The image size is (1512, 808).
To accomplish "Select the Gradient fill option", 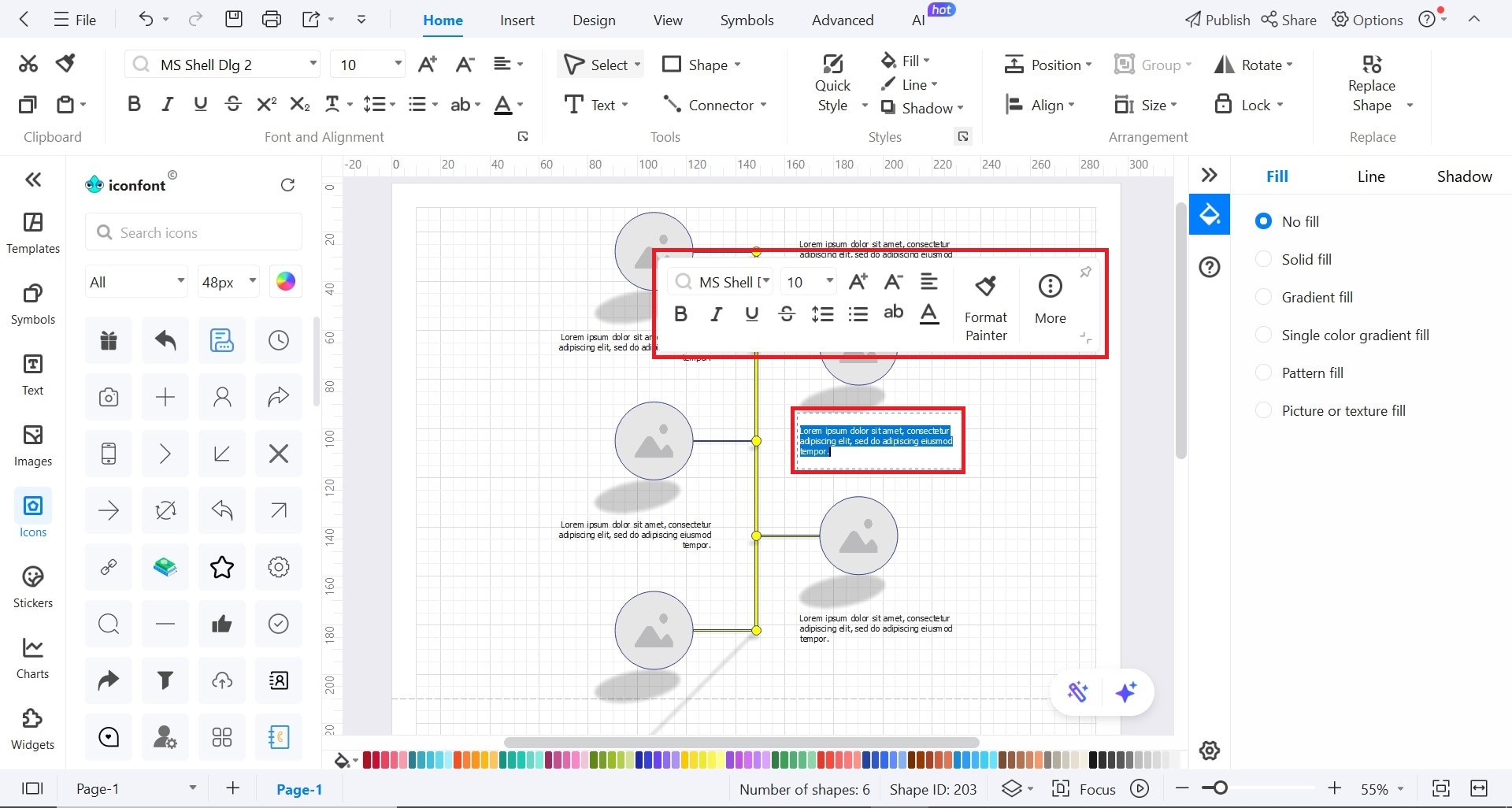I will 1303,297.
